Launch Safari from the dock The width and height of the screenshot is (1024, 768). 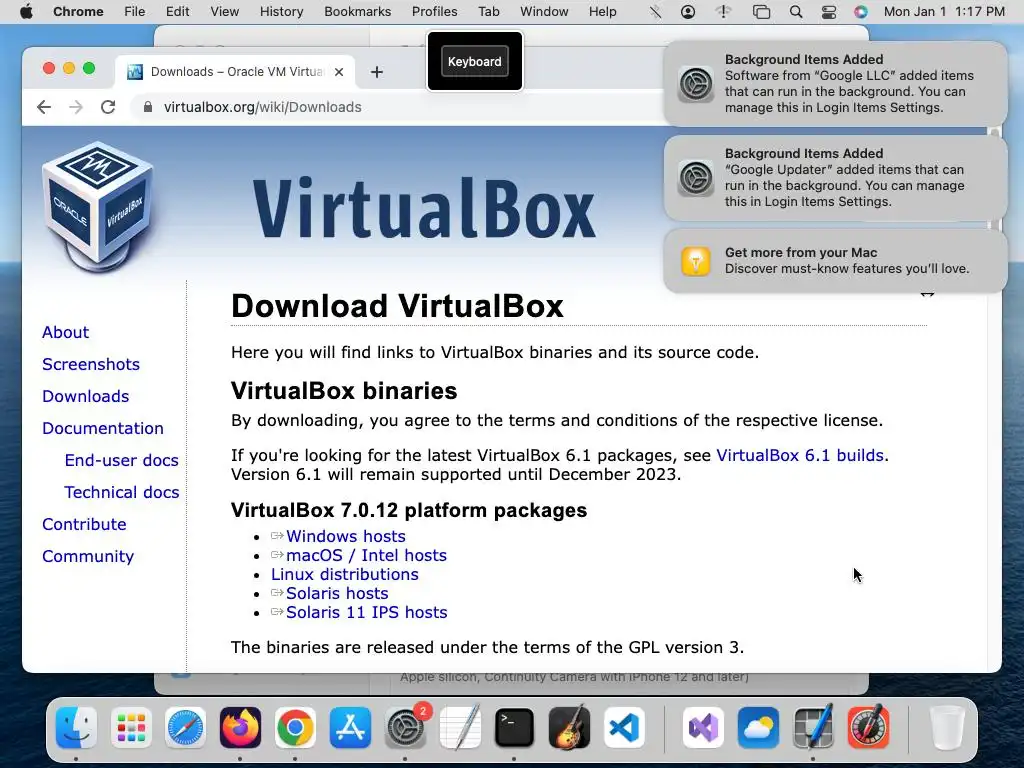click(x=185, y=728)
